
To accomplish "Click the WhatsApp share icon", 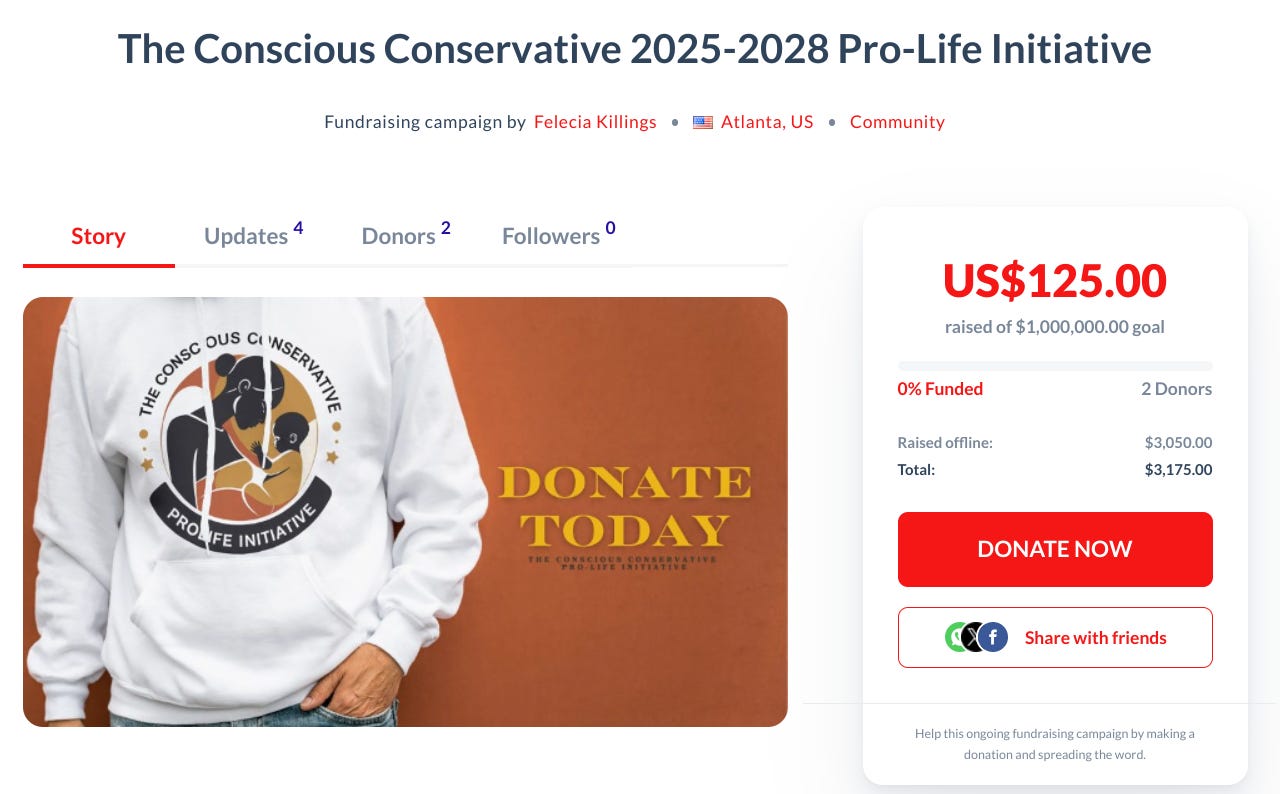I will (957, 637).
